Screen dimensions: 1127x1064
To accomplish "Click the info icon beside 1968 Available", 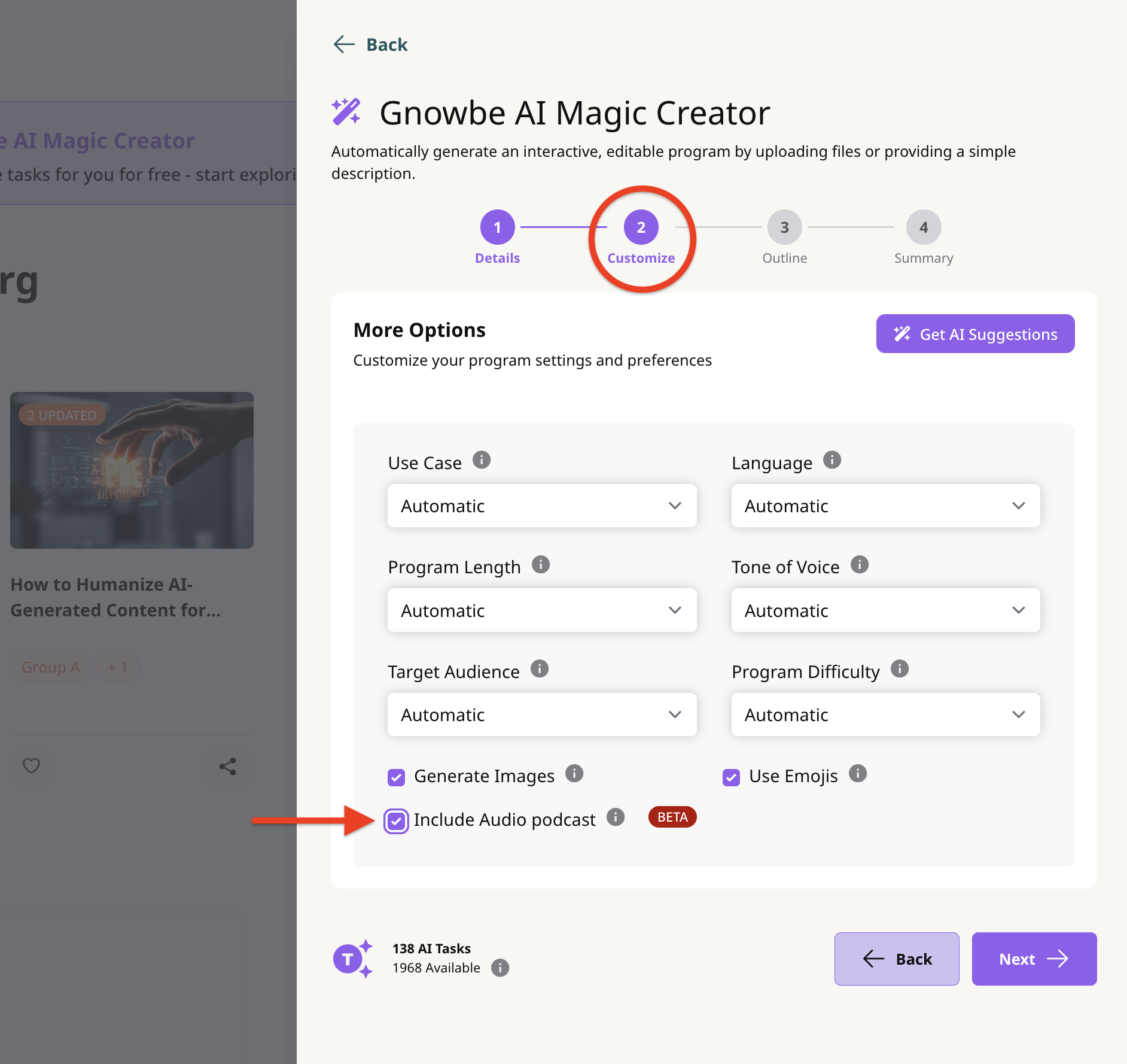I will 500,968.
